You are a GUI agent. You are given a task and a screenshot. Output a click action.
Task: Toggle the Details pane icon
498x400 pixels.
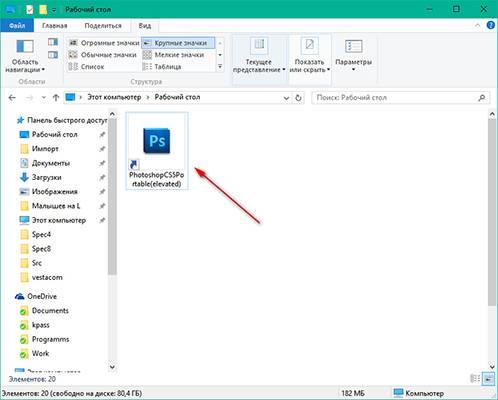coord(53,55)
